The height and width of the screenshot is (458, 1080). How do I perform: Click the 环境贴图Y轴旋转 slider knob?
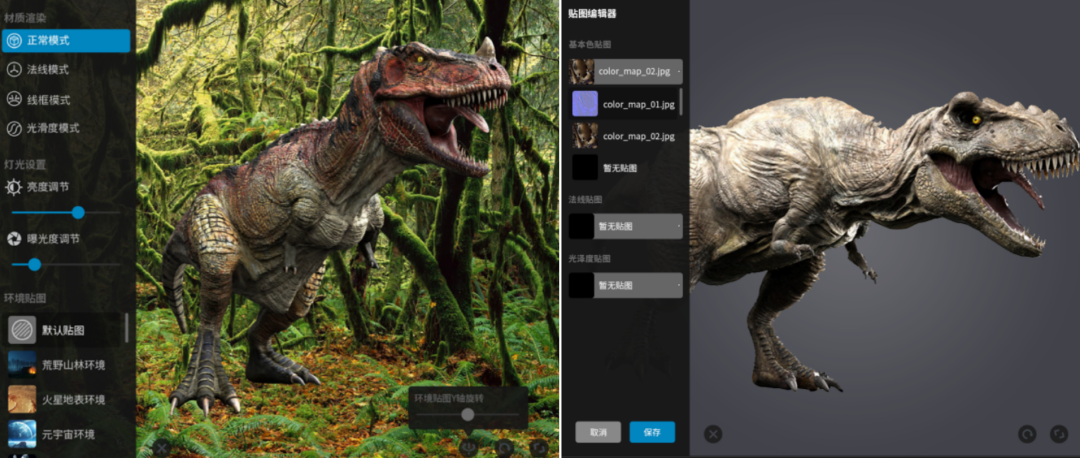pyautogui.click(x=468, y=414)
